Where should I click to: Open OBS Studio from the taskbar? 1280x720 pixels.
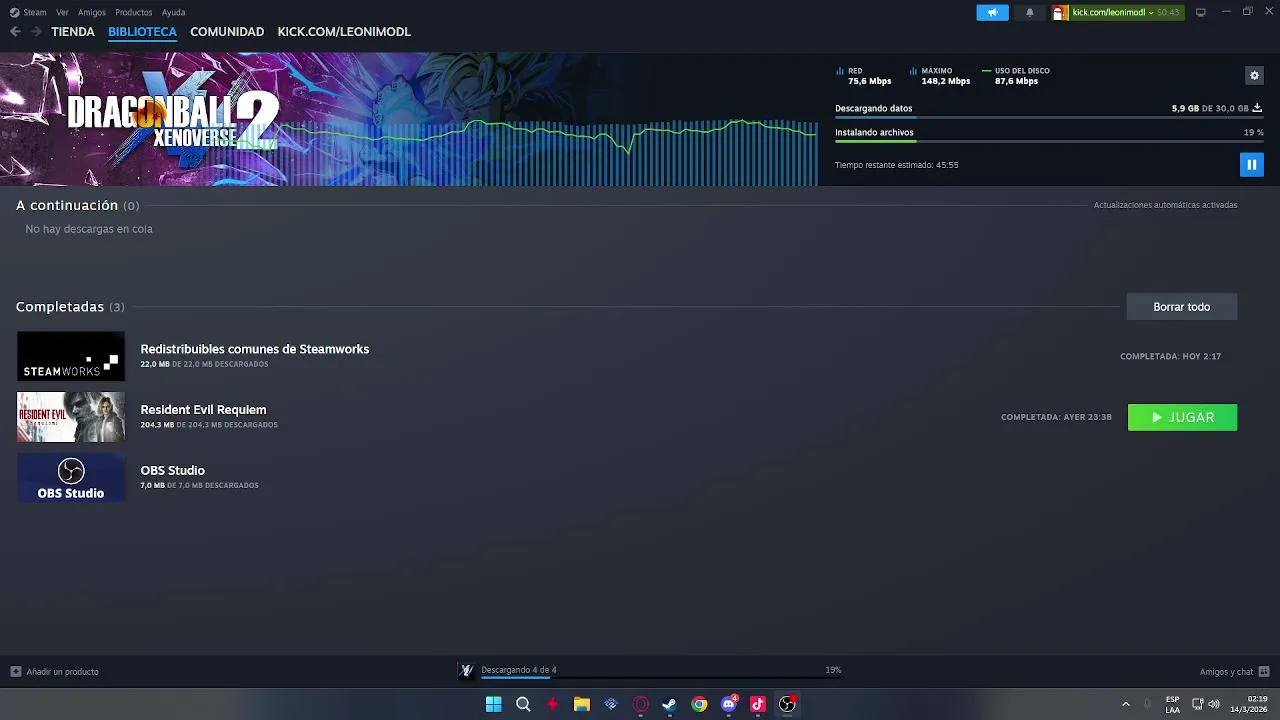click(x=788, y=704)
